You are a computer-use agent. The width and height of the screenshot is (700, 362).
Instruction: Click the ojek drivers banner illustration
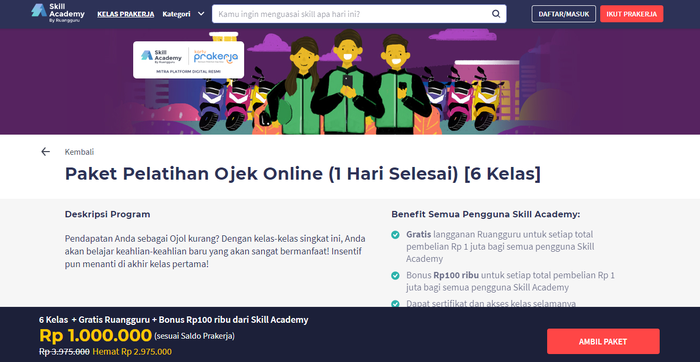pyautogui.click(x=350, y=82)
